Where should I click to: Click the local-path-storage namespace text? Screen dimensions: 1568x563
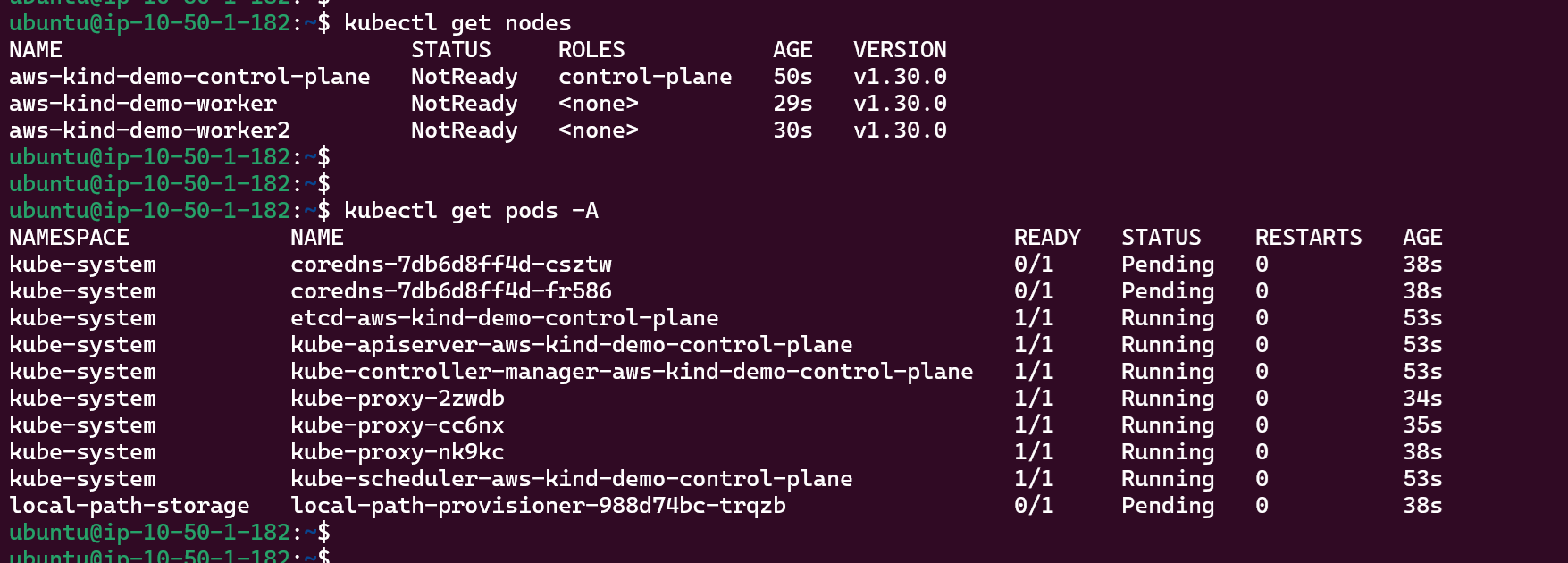pos(130,506)
